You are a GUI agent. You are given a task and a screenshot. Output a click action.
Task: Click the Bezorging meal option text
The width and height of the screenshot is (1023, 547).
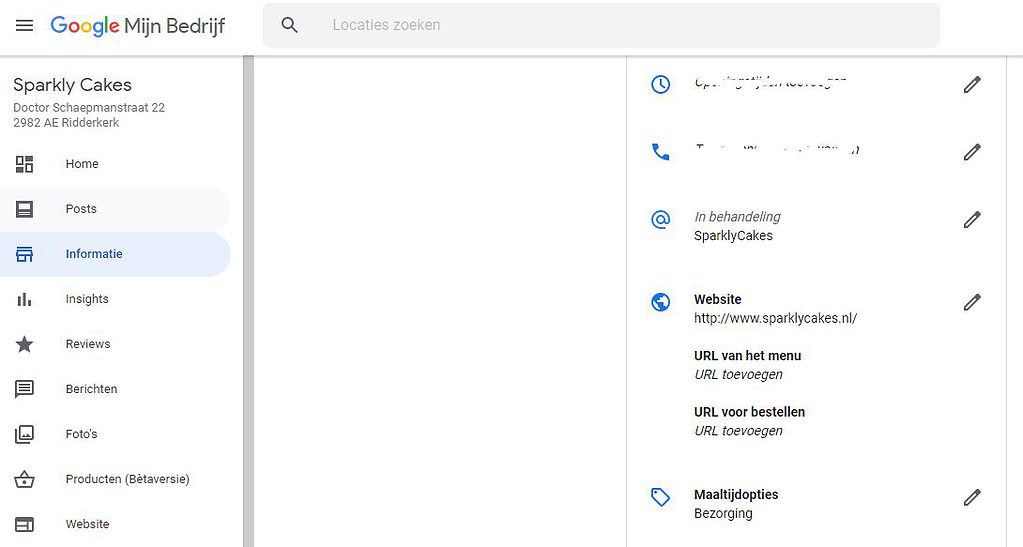pos(723,514)
